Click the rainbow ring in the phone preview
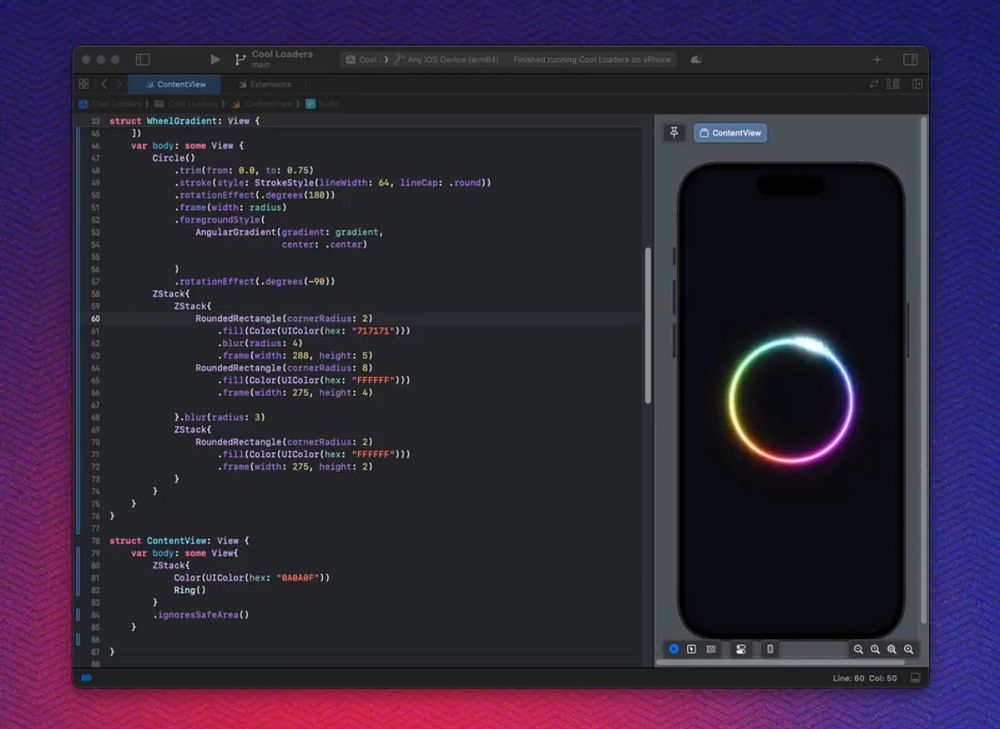This screenshot has width=1000, height=729. coord(791,399)
